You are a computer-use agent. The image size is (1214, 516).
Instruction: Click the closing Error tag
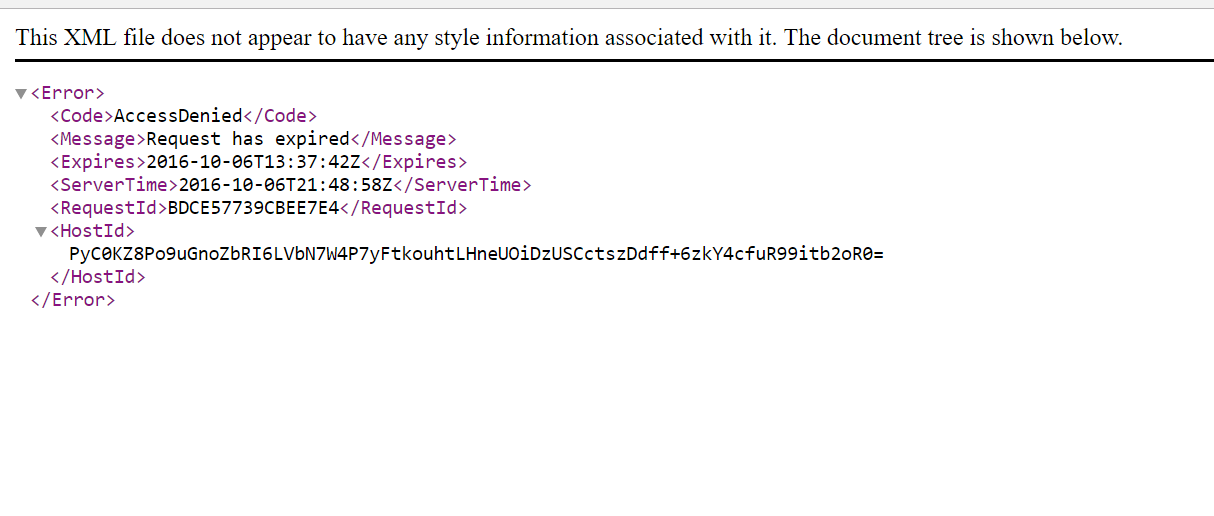pos(73,300)
